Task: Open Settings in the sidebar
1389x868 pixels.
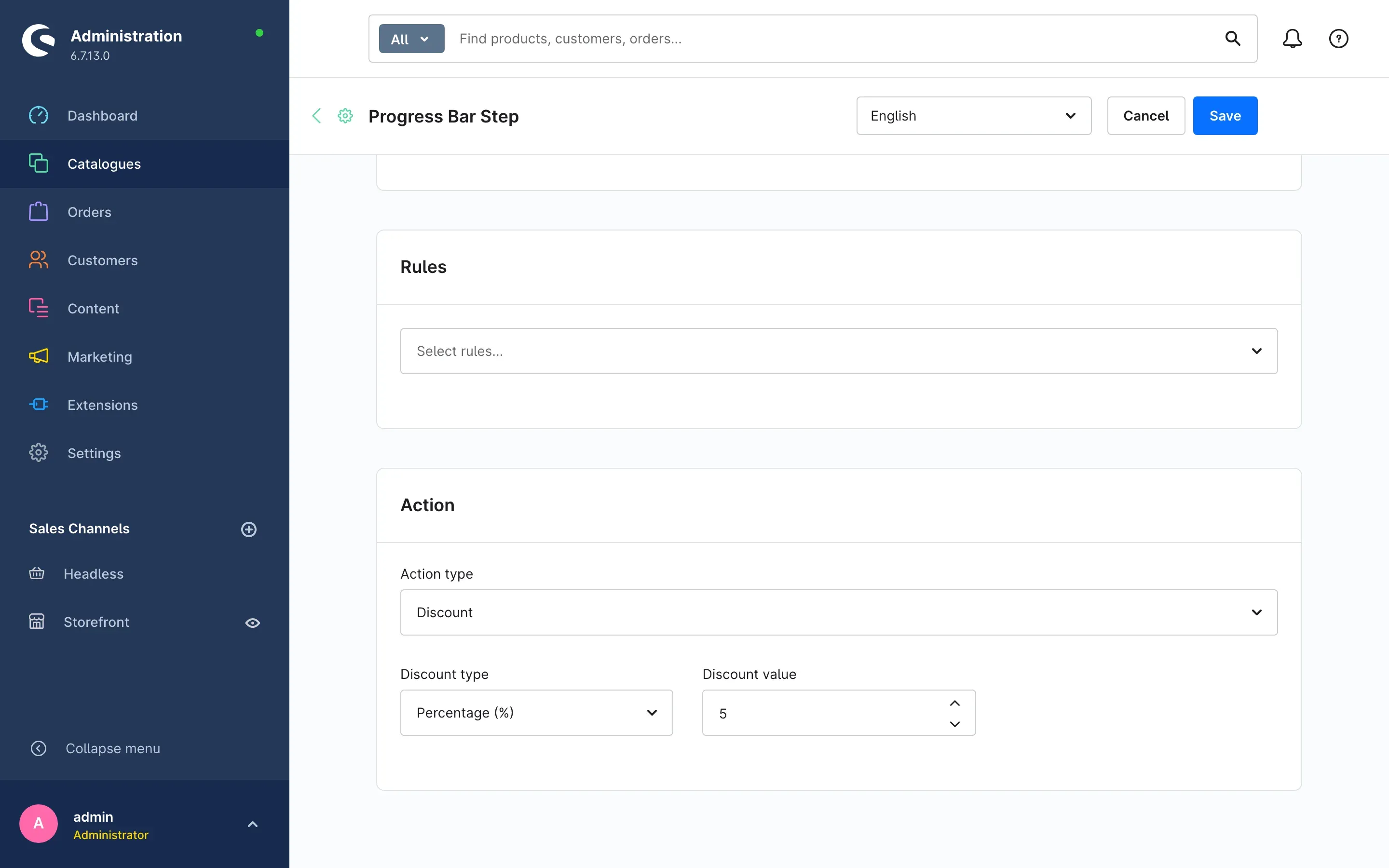Action: (145, 453)
